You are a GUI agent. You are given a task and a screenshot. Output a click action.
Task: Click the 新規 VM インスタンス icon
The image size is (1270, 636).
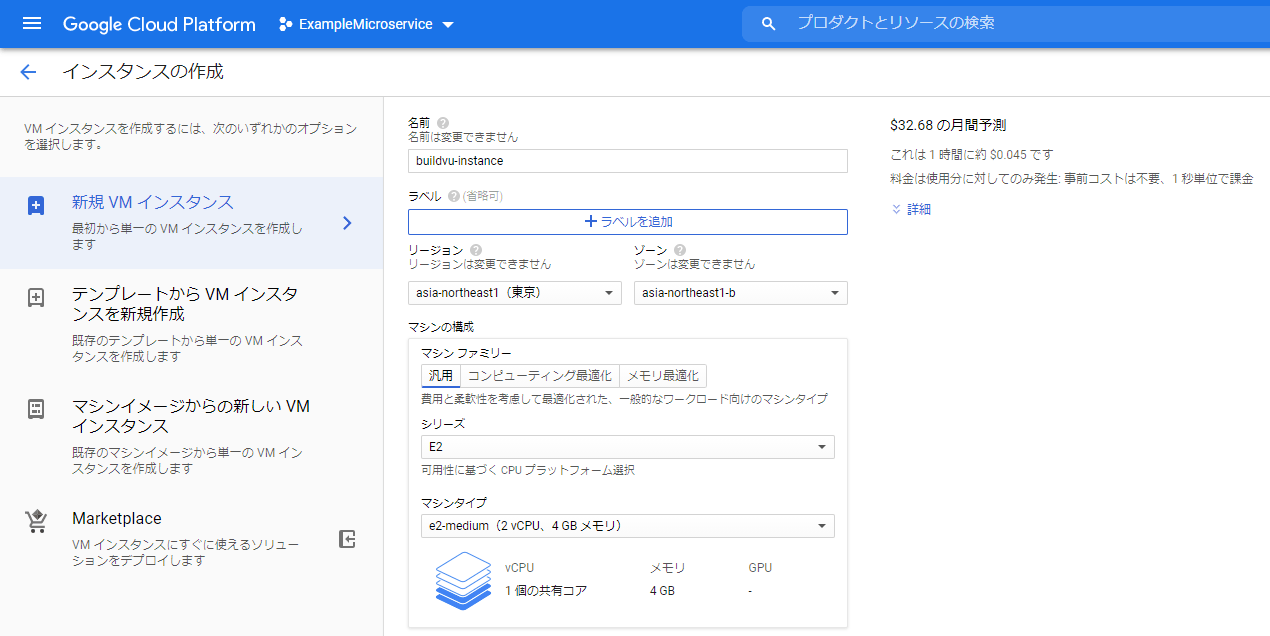36,206
